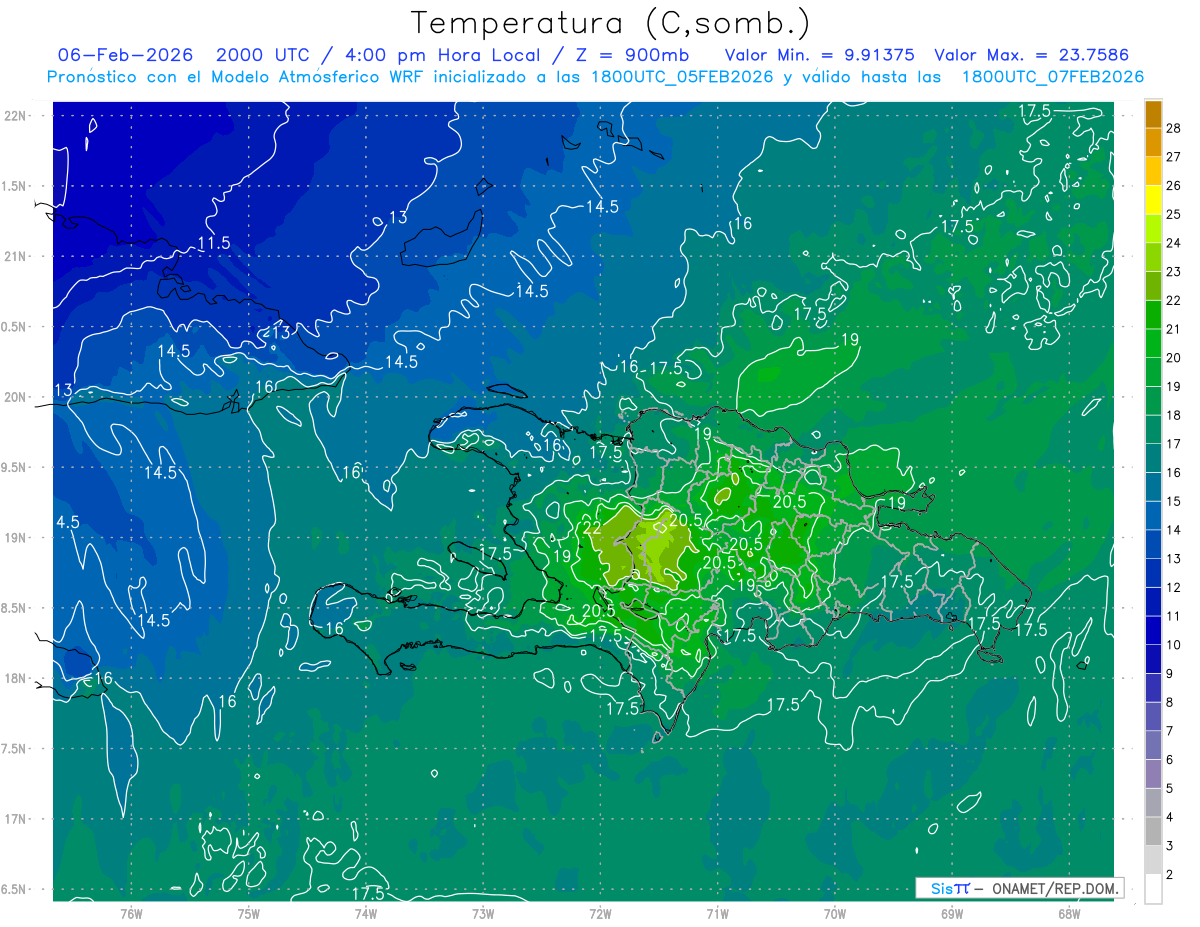Click color scale tick label "5"
Image resolution: width=1200 pixels, height=927 pixels.
[x=1170, y=789]
